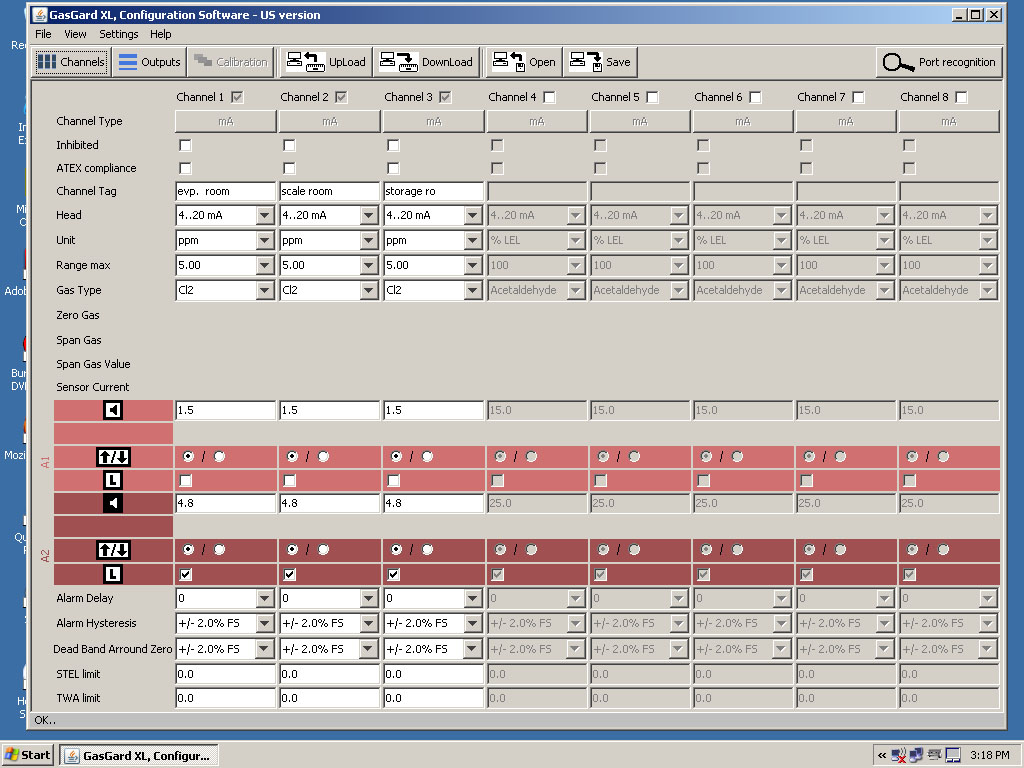Click the Port recognition magnifier icon
1024x768 pixels.
coord(898,63)
